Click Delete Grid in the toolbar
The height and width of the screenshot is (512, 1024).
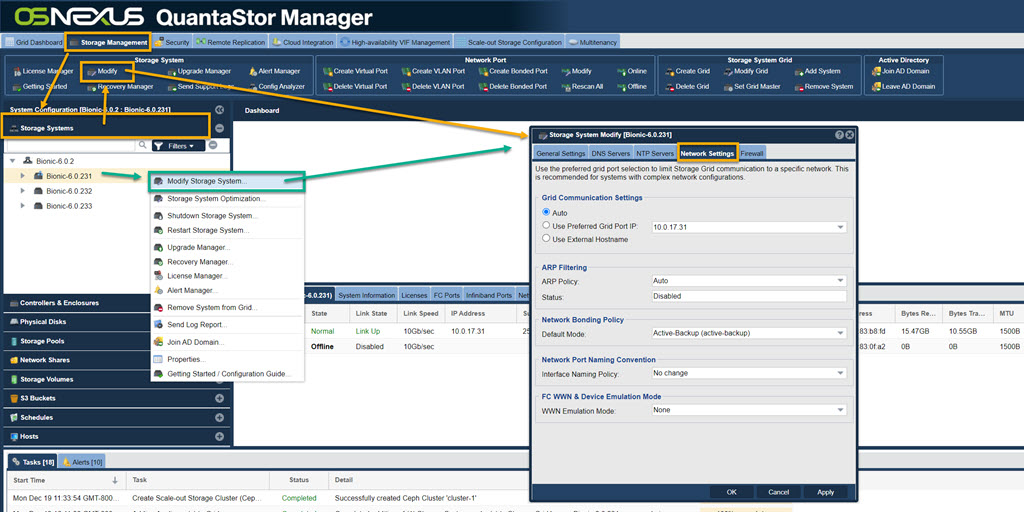click(687, 86)
